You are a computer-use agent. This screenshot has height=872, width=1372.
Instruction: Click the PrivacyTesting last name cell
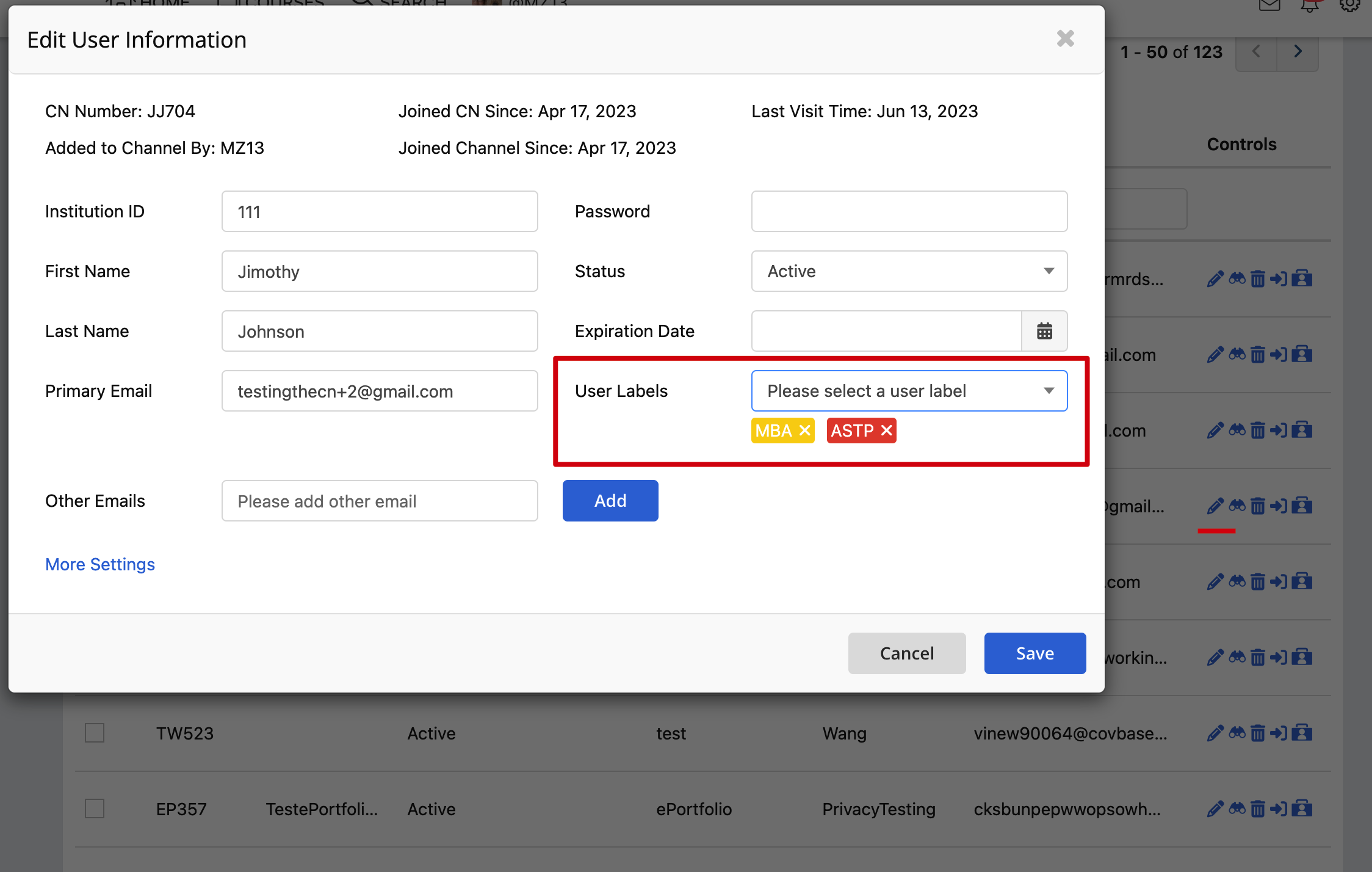click(x=879, y=809)
